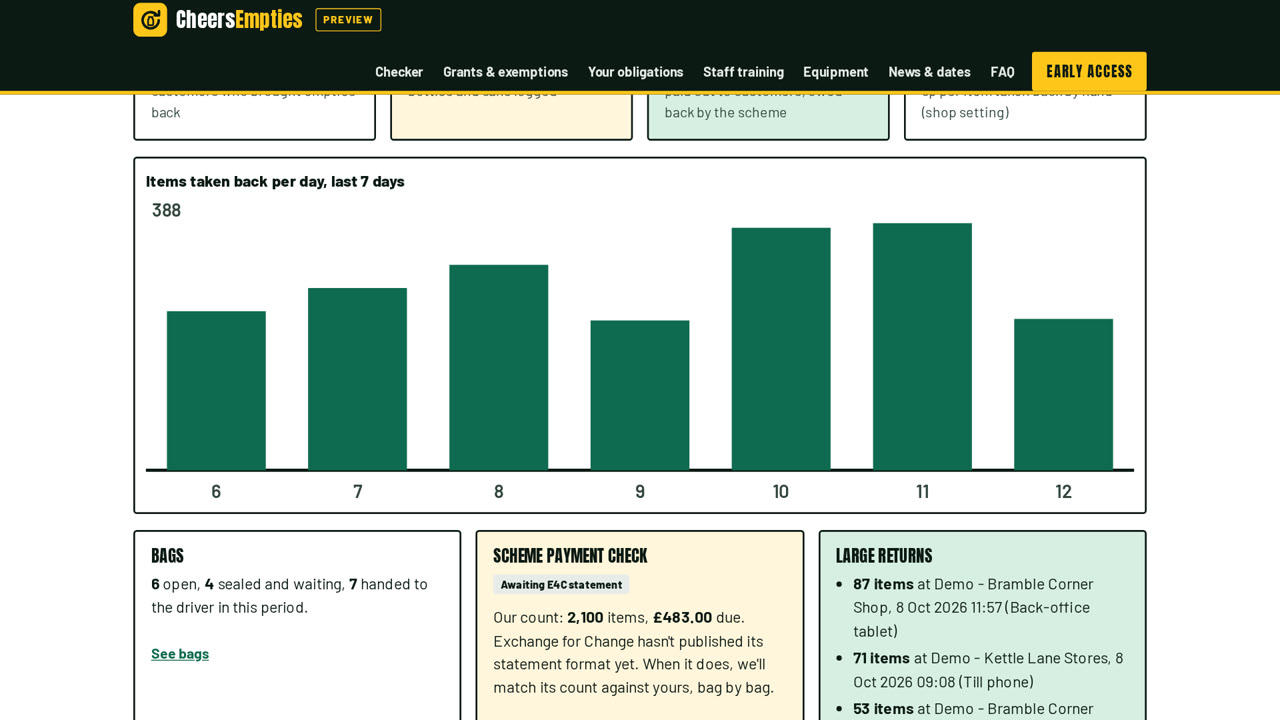
Task: Click the 'Awaiting E4C statement' status badge
Action: [x=561, y=585]
